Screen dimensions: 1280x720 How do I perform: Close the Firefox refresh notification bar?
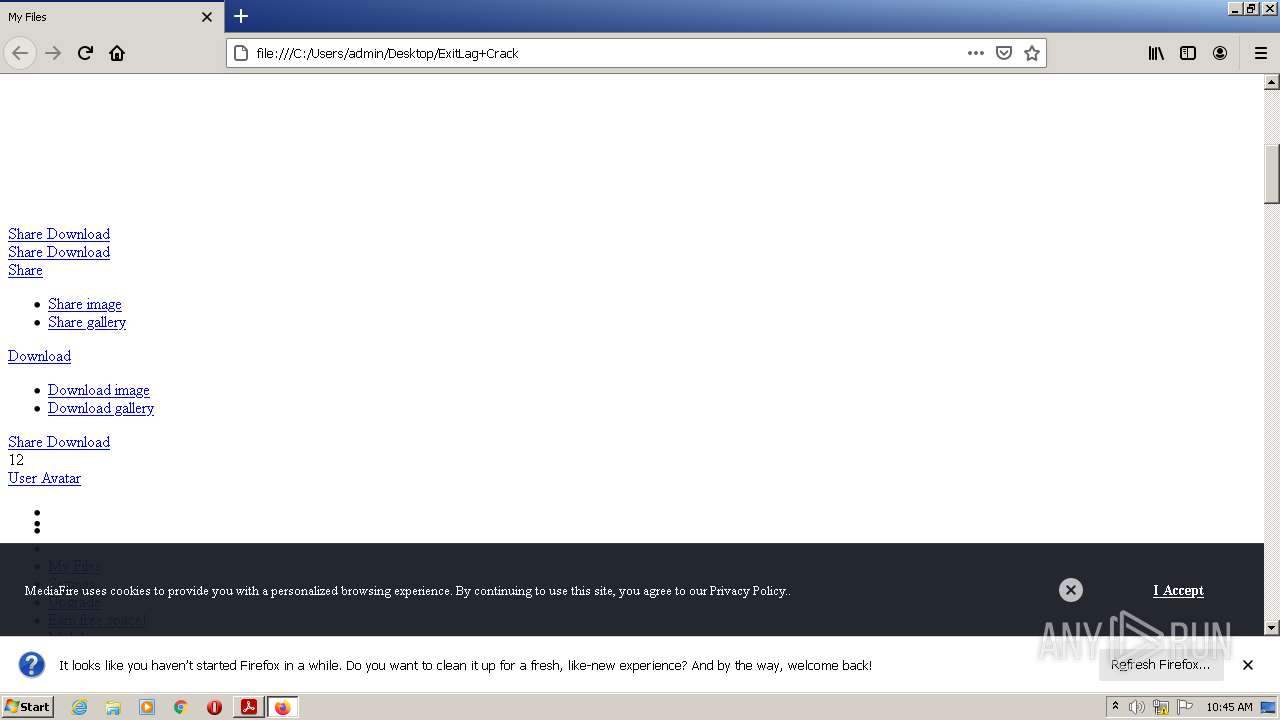click(x=1248, y=665)
